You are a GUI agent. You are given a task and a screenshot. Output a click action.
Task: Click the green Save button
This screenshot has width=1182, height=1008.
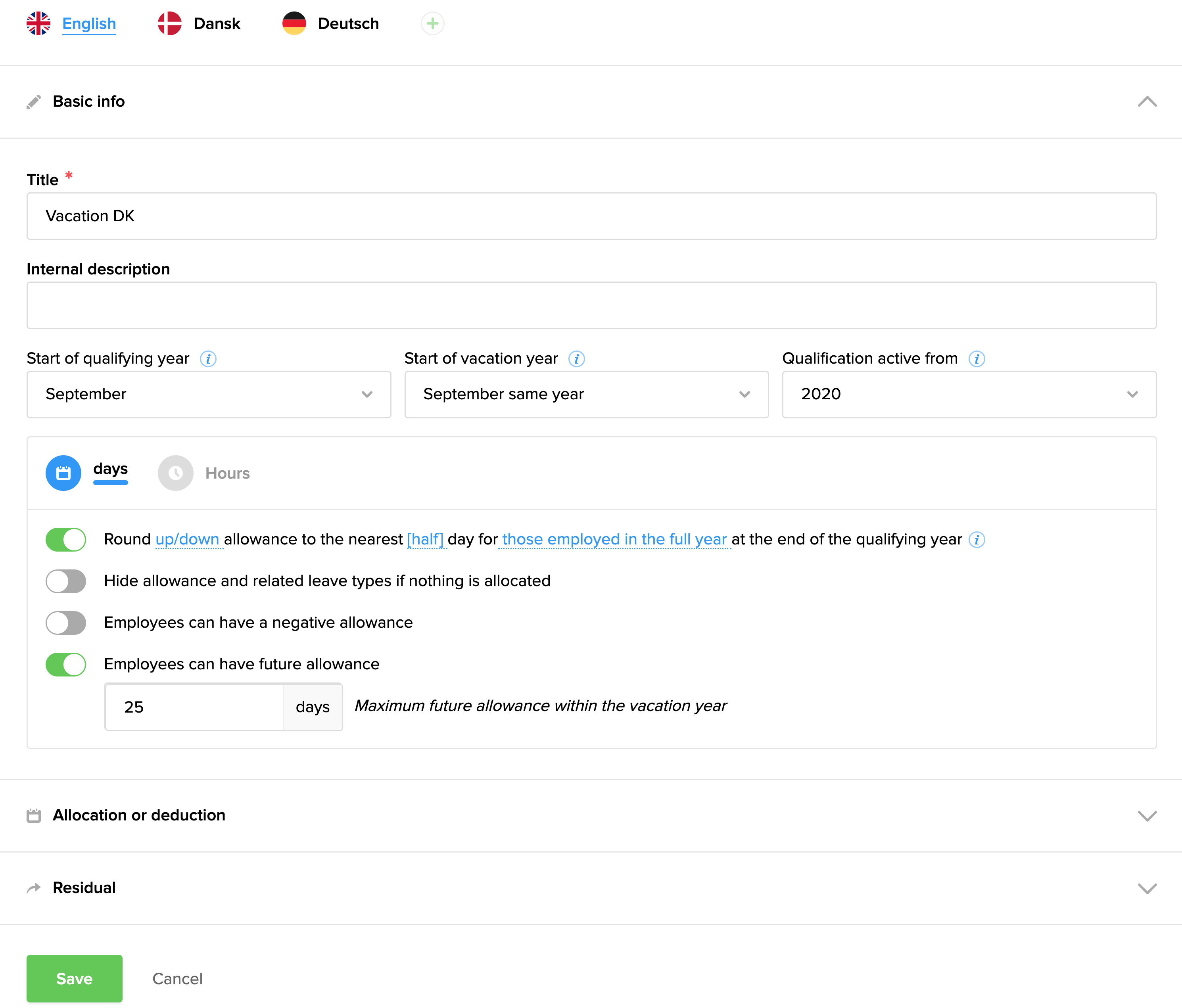[74, 978]
